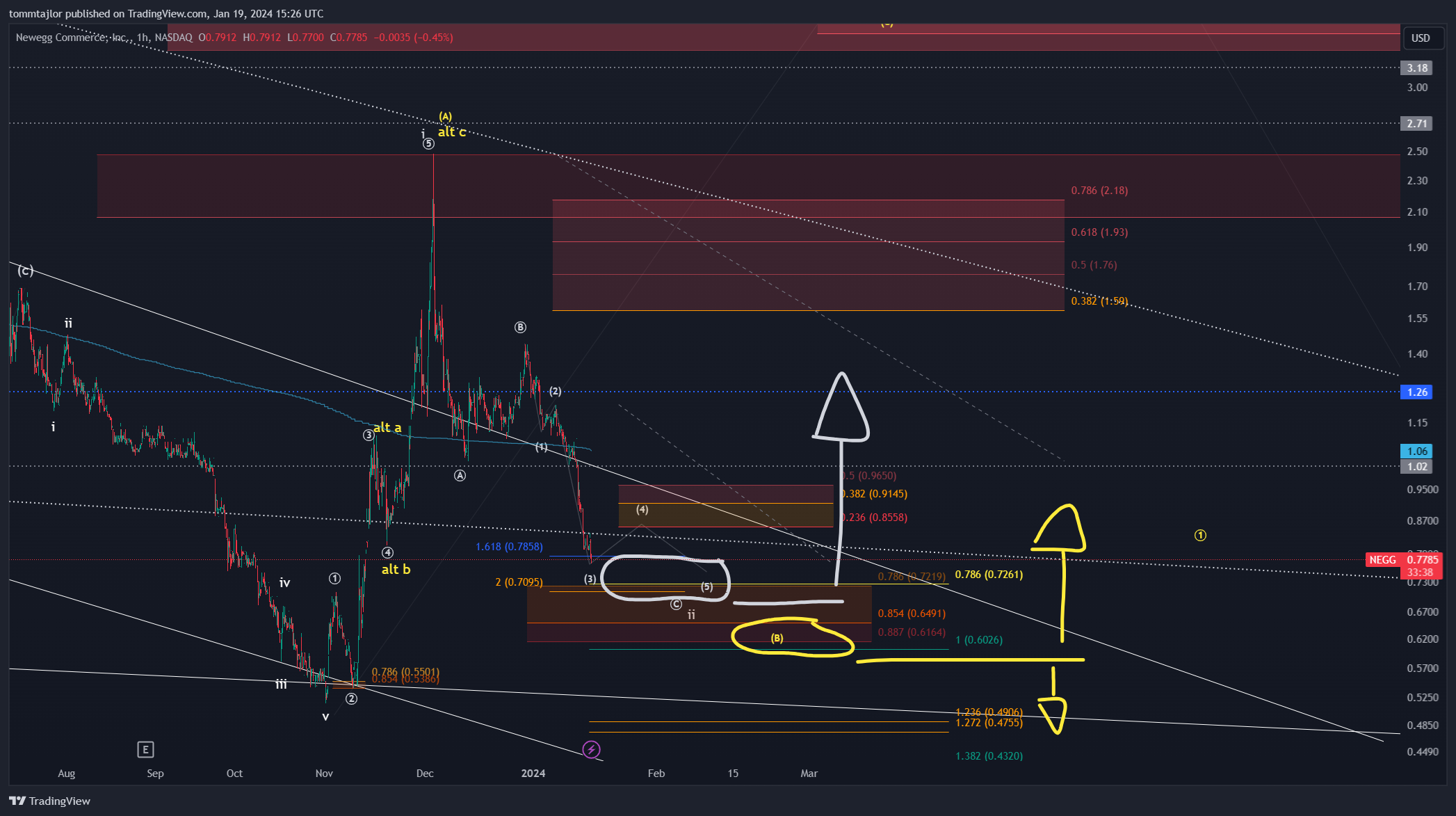Select the '1.618 (0.7858)' extension label
The image size is (1456, 816).
509,546
